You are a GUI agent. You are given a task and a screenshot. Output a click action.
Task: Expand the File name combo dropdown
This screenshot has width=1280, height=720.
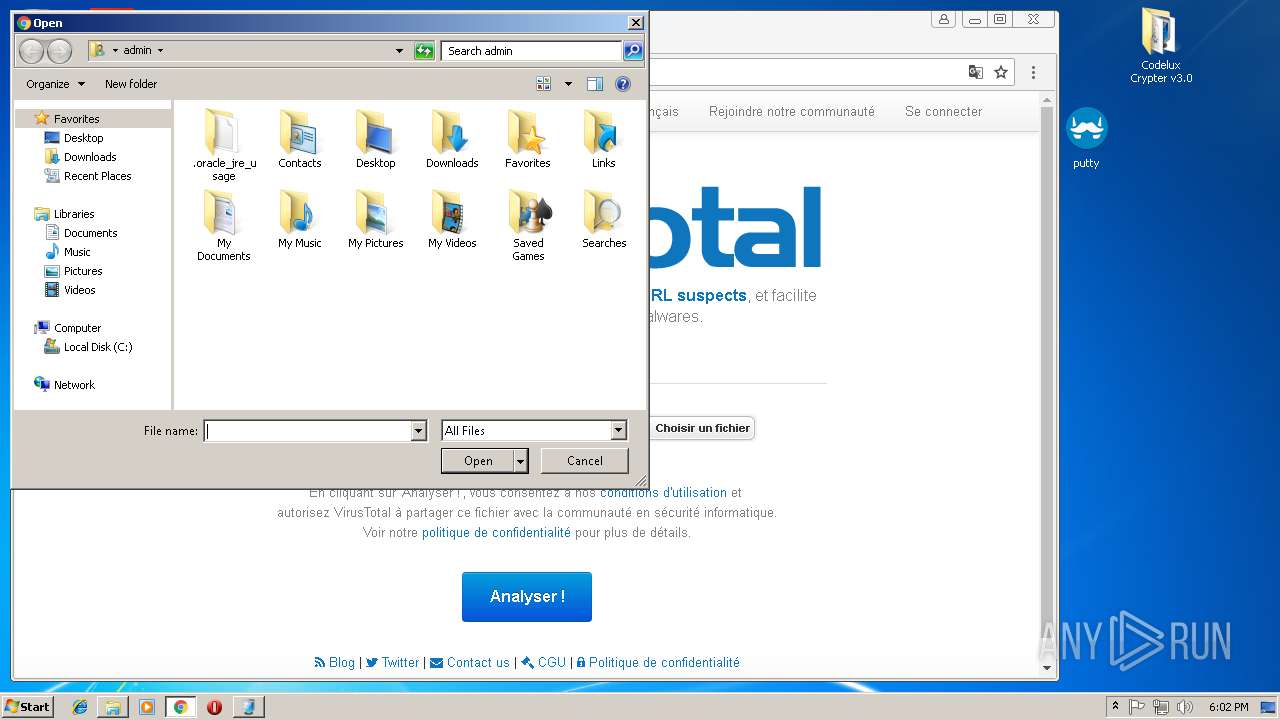pos(419,431)
